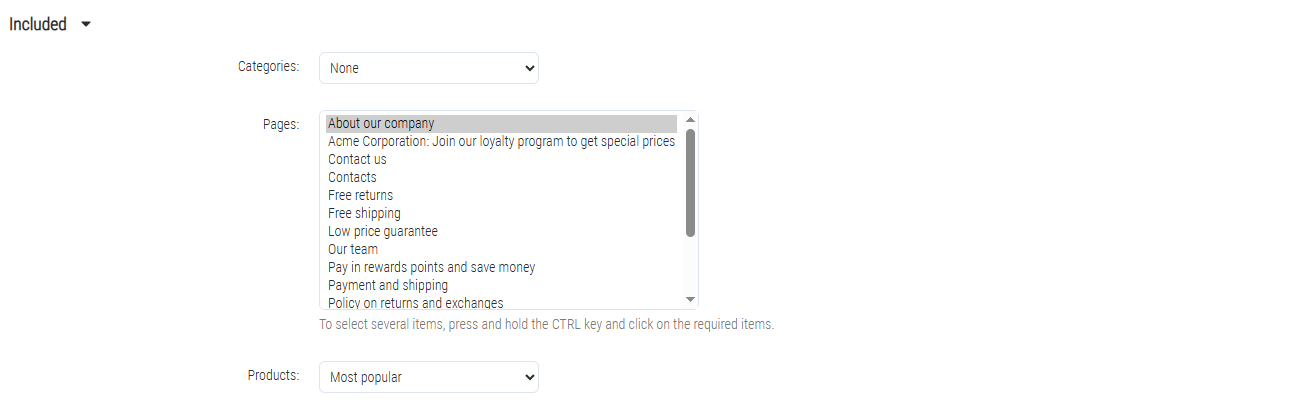1310x406 pixels.
Task: Pick 'Free shipping' in the list
Action: tap(501, 213)
